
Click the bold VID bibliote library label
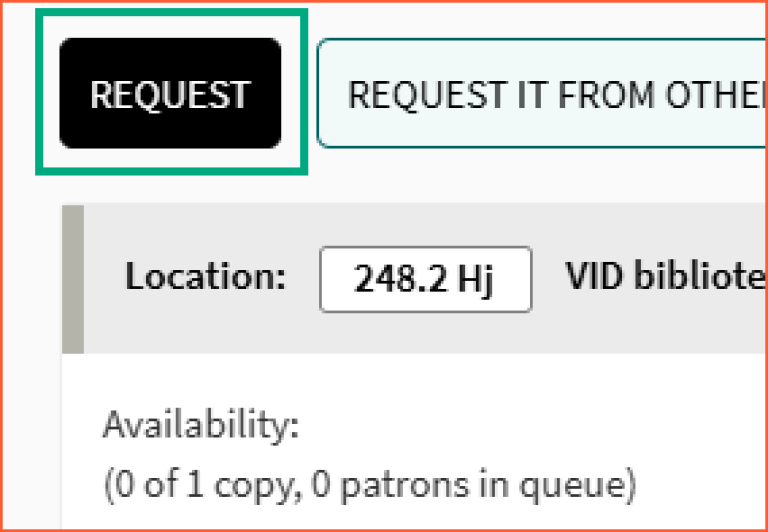click(x=666, y=276)
